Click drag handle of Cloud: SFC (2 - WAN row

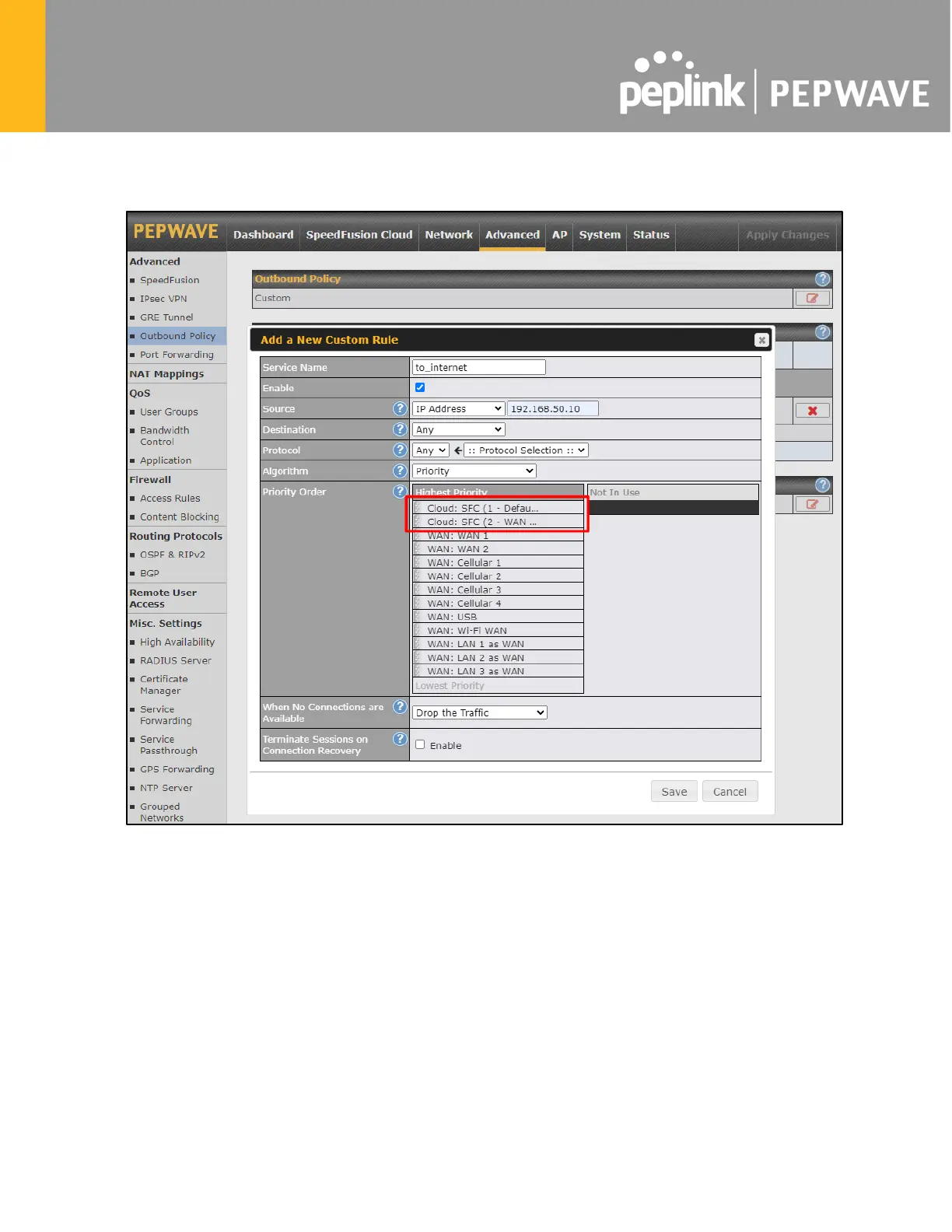click(x=418, y=522)
